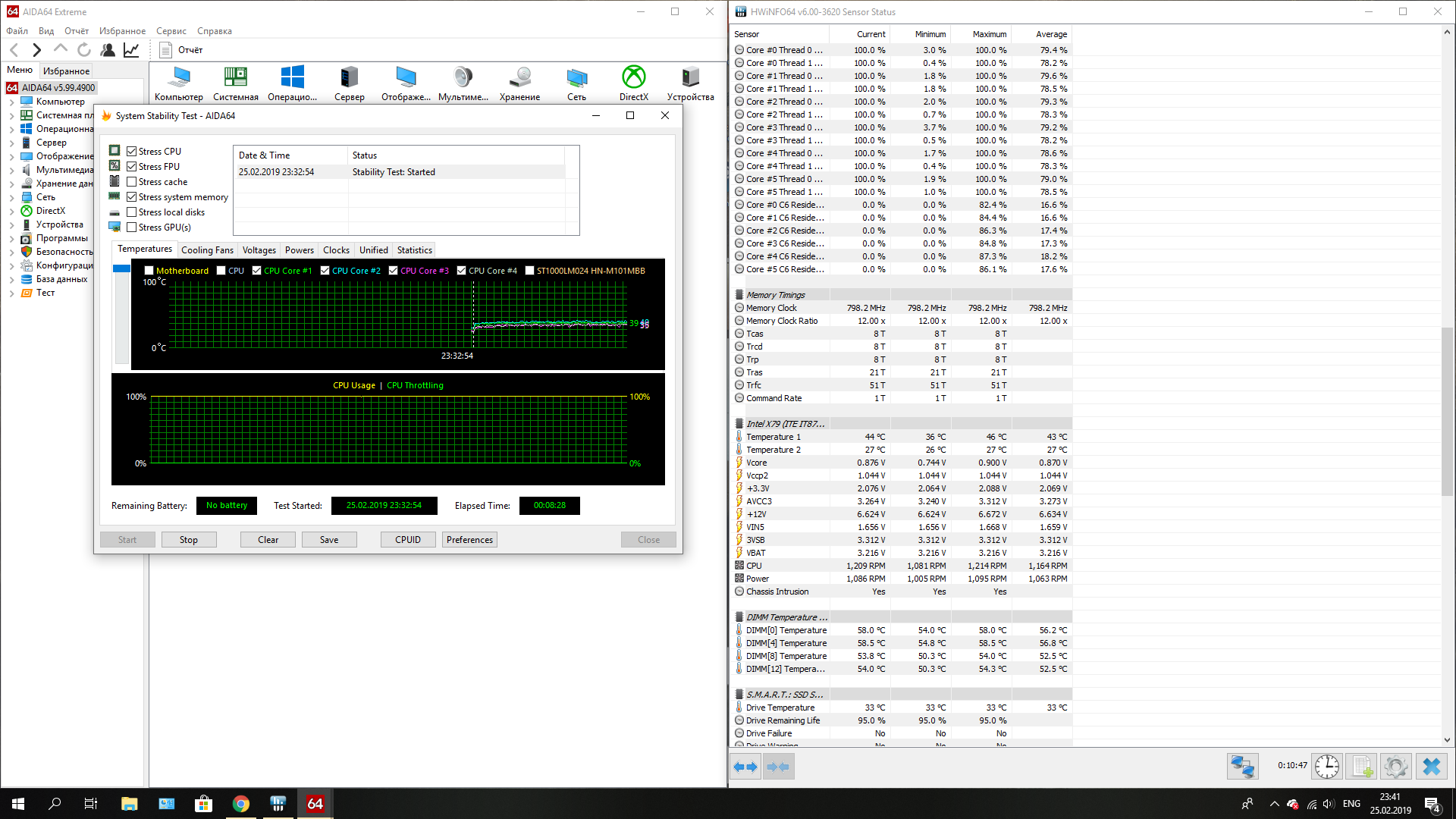
Task: Open the Сервер category icon
Action: click(349, 77)
